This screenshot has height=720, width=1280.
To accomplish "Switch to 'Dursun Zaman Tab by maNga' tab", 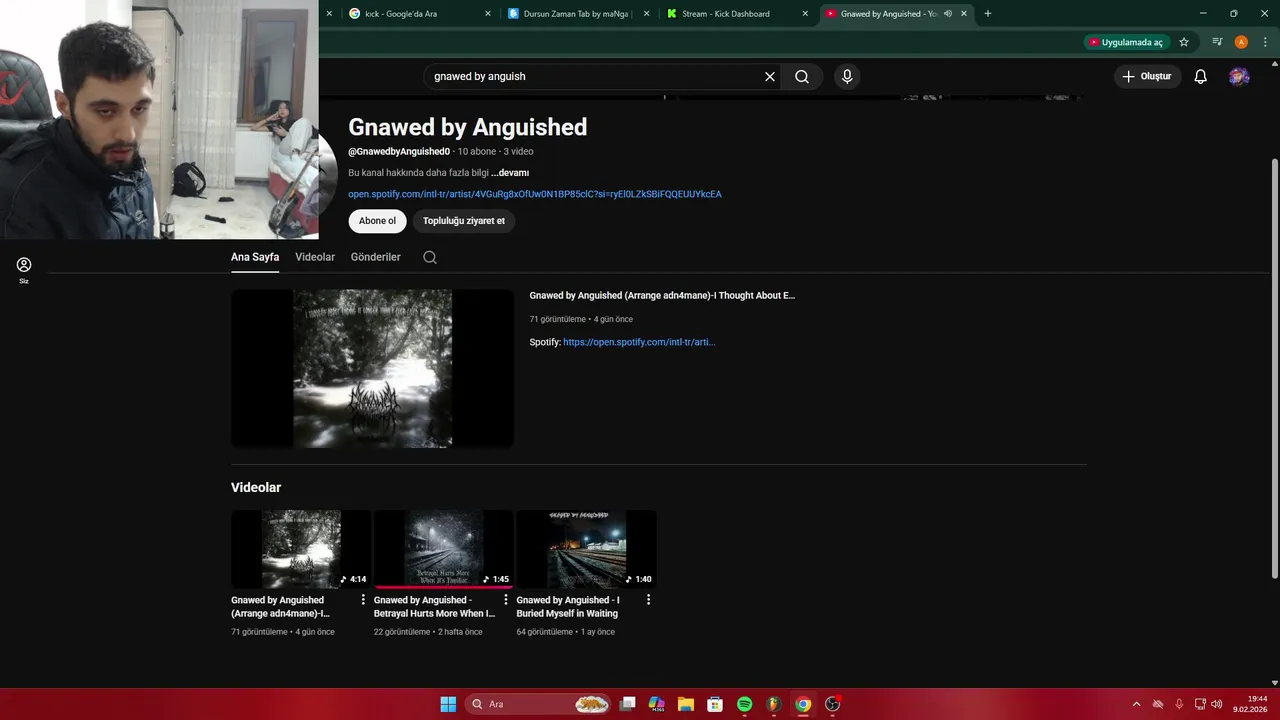I will [x=578, y=14].
